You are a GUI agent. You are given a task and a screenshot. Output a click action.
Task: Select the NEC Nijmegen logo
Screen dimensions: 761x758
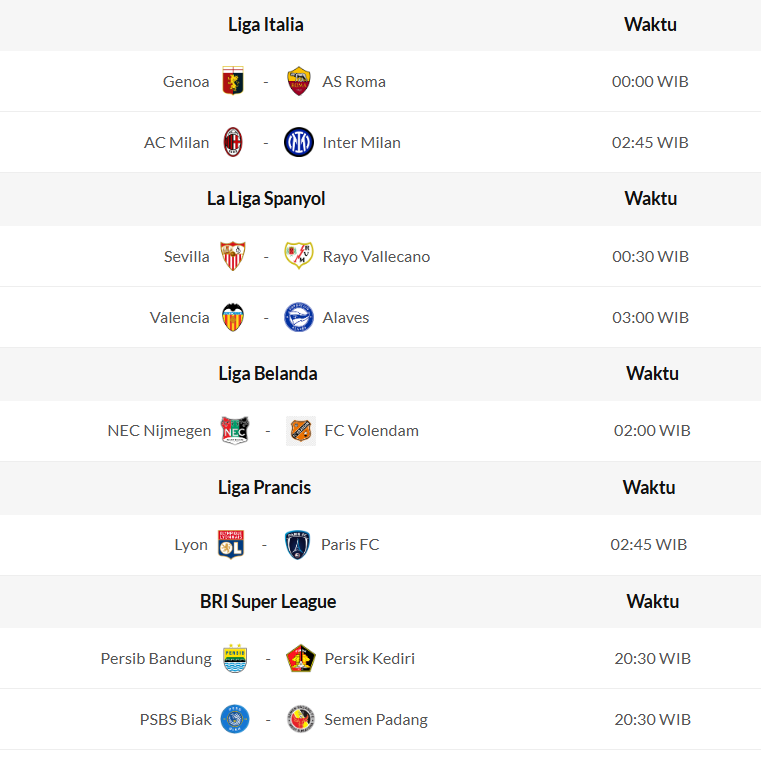coord(235,430)
